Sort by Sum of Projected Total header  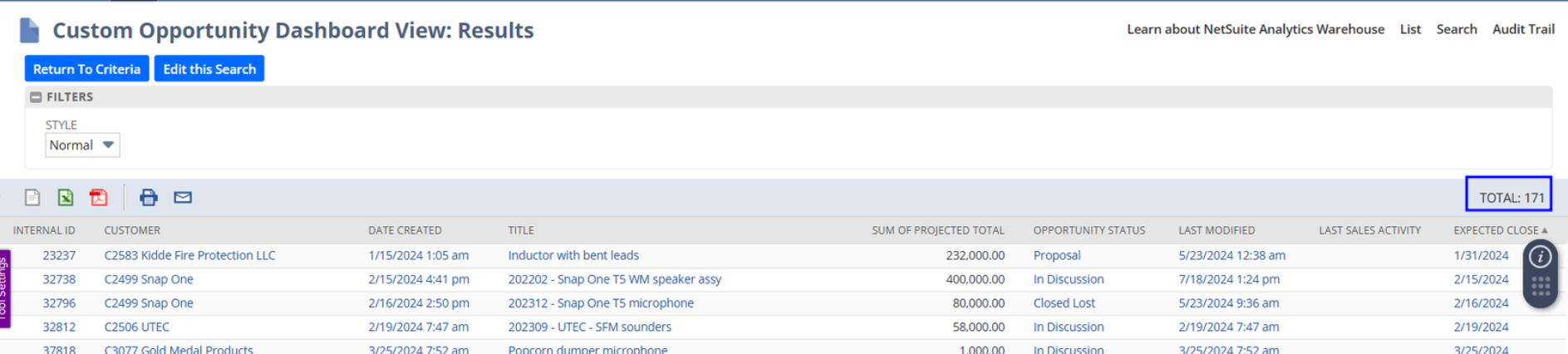click(937, 230)
